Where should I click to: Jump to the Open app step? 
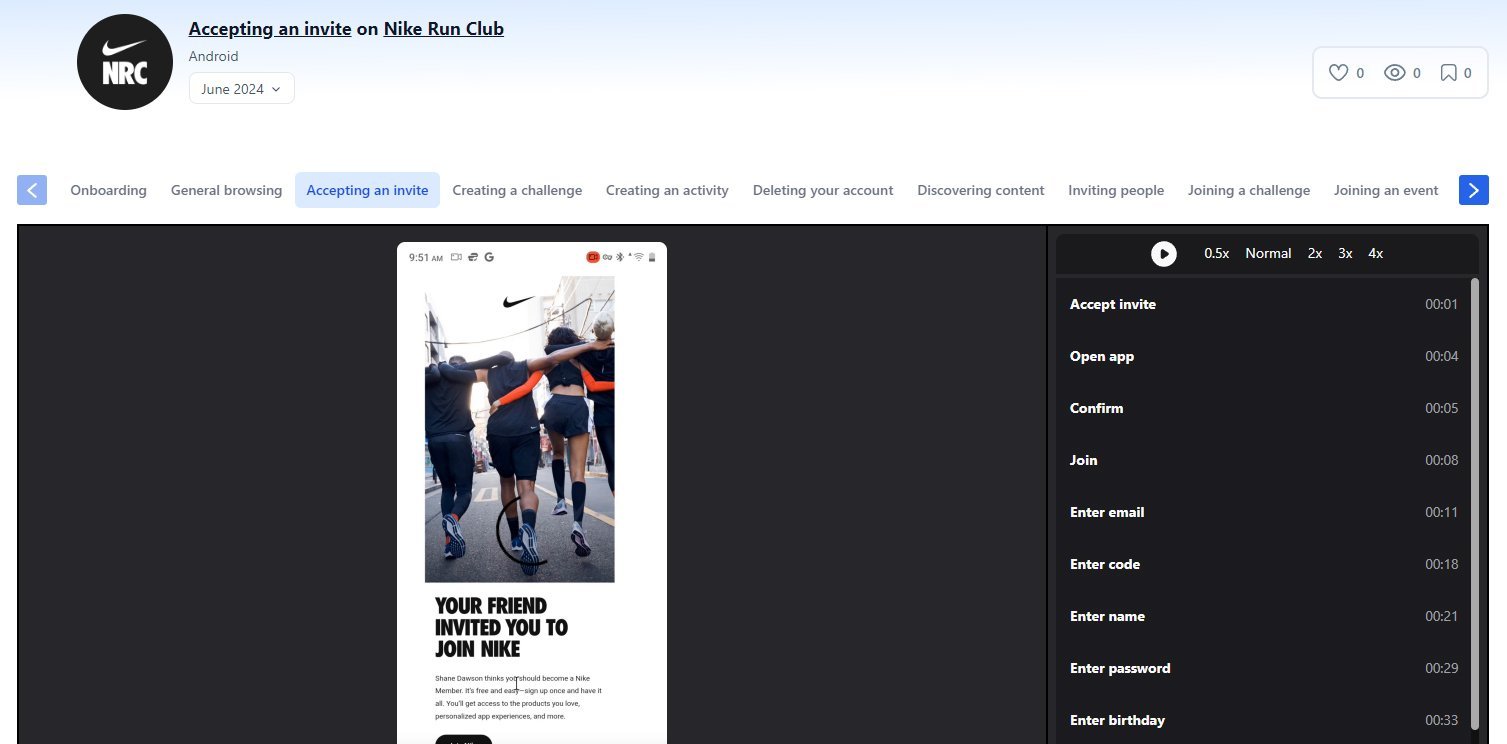1264,356
